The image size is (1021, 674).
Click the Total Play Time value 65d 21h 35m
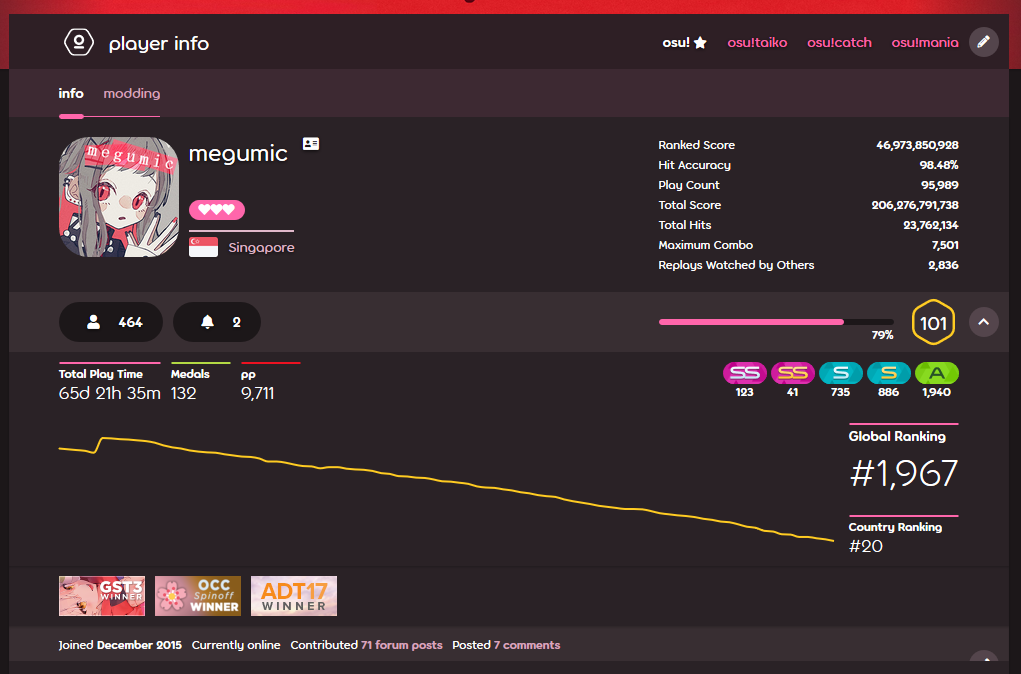click(x=109, y=393)
